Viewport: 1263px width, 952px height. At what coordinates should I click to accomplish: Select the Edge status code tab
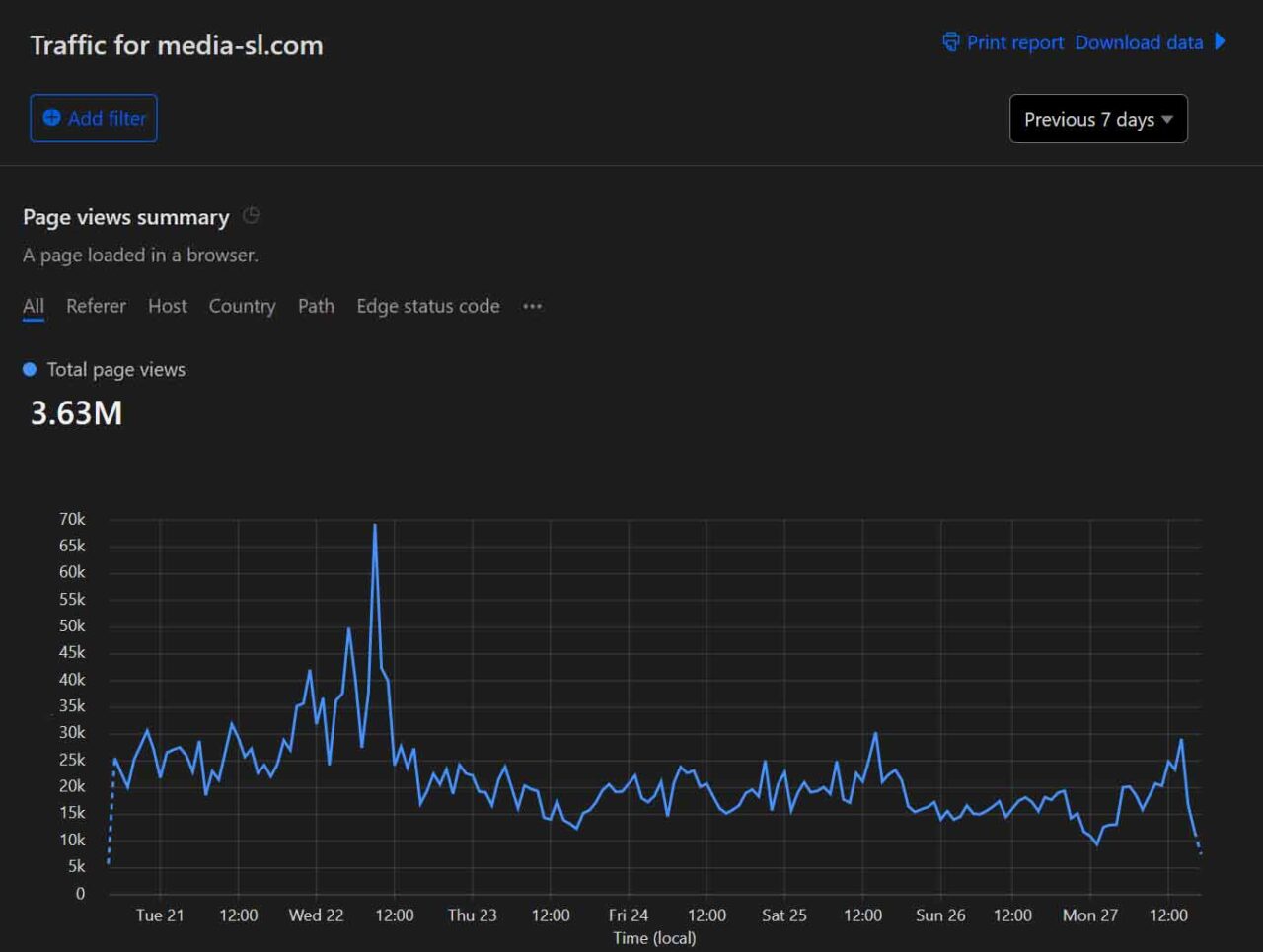pos(427,307)
